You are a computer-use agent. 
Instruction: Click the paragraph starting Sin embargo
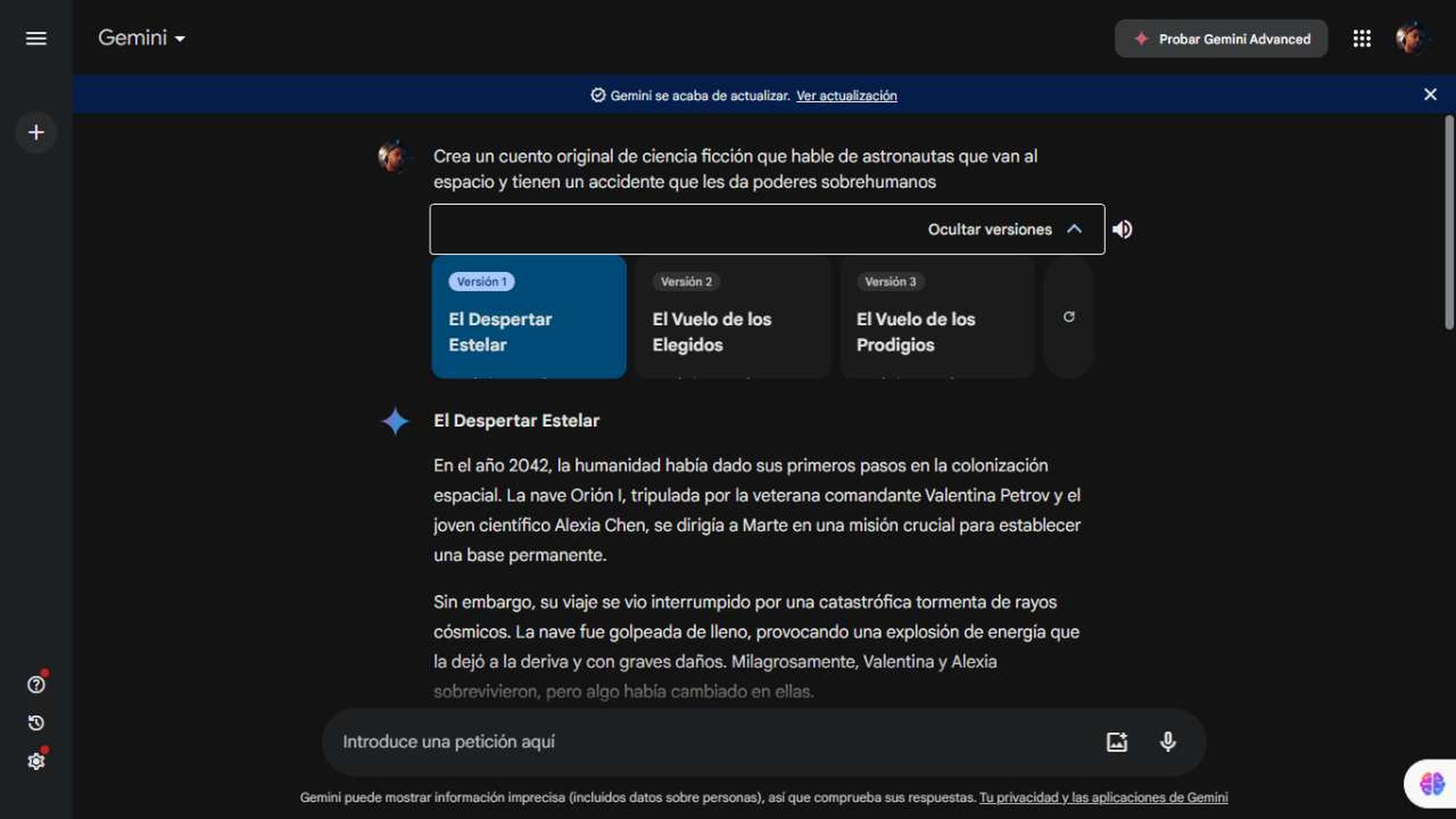pyautogui.click(x=756, y=646)
